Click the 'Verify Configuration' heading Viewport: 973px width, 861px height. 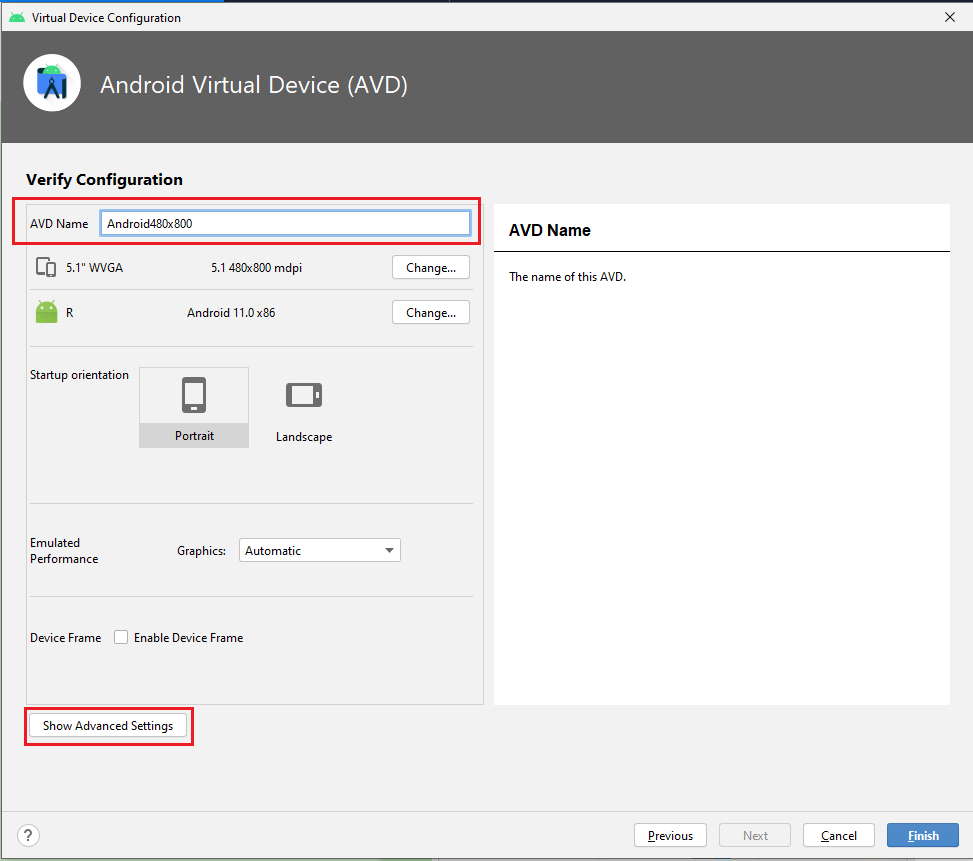pos(104,179)
